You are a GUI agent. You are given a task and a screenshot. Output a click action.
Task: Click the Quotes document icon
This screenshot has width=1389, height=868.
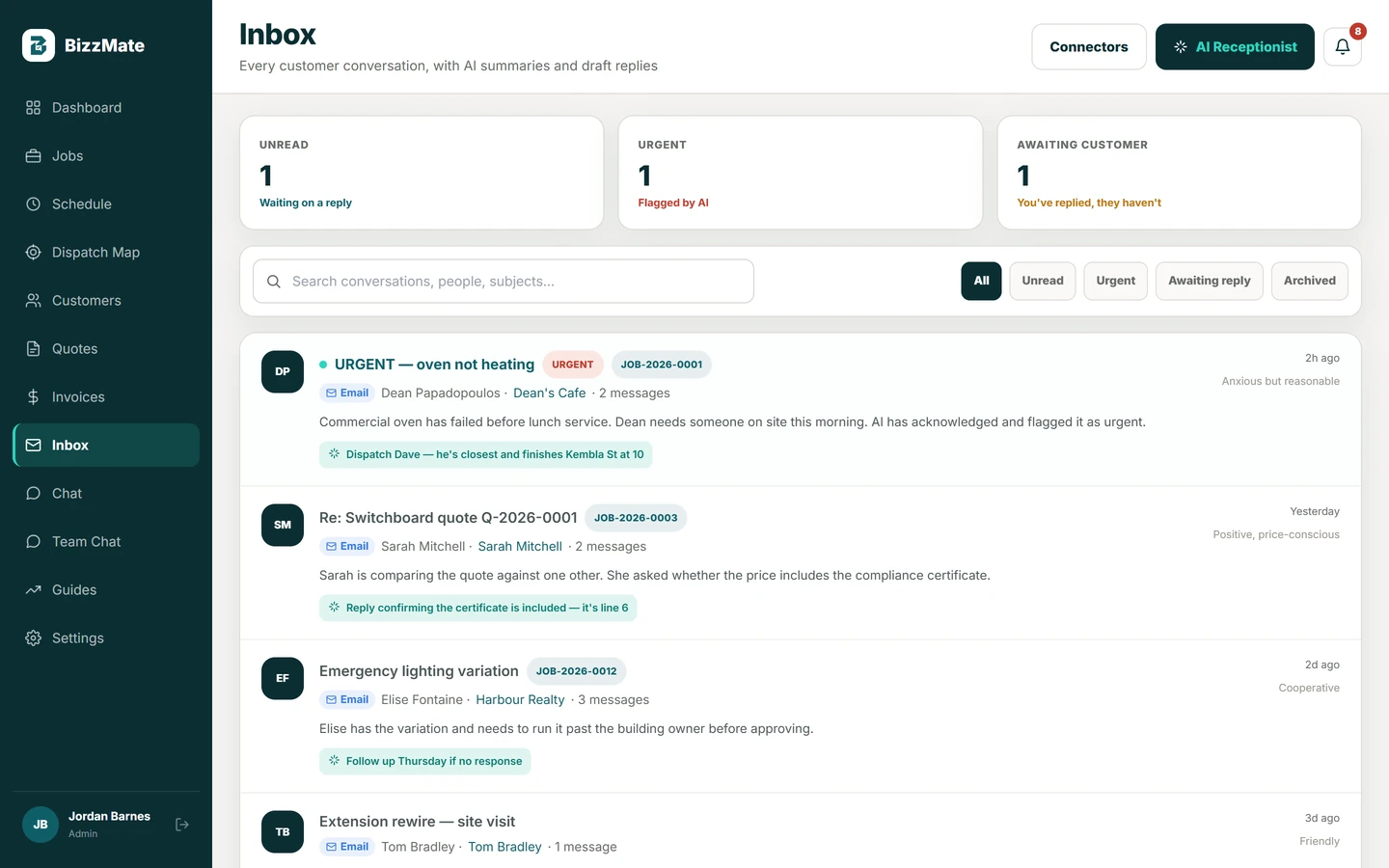33,349
